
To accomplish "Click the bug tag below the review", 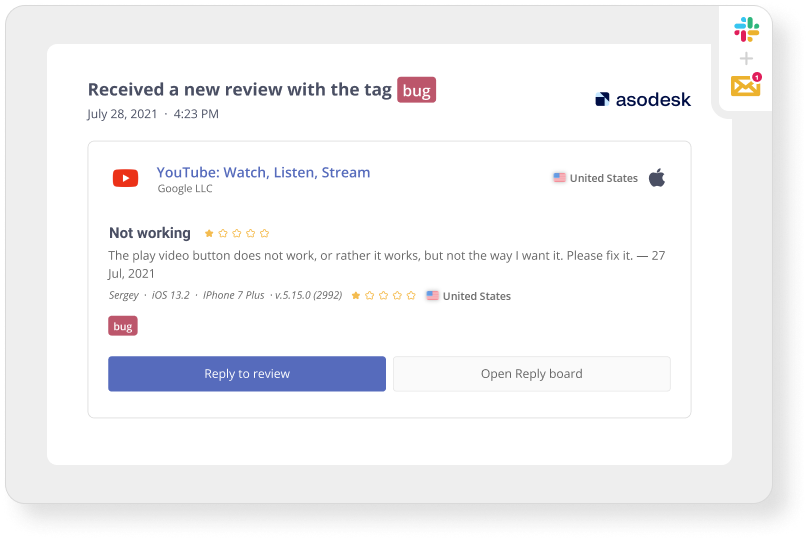I will point(123,326).
